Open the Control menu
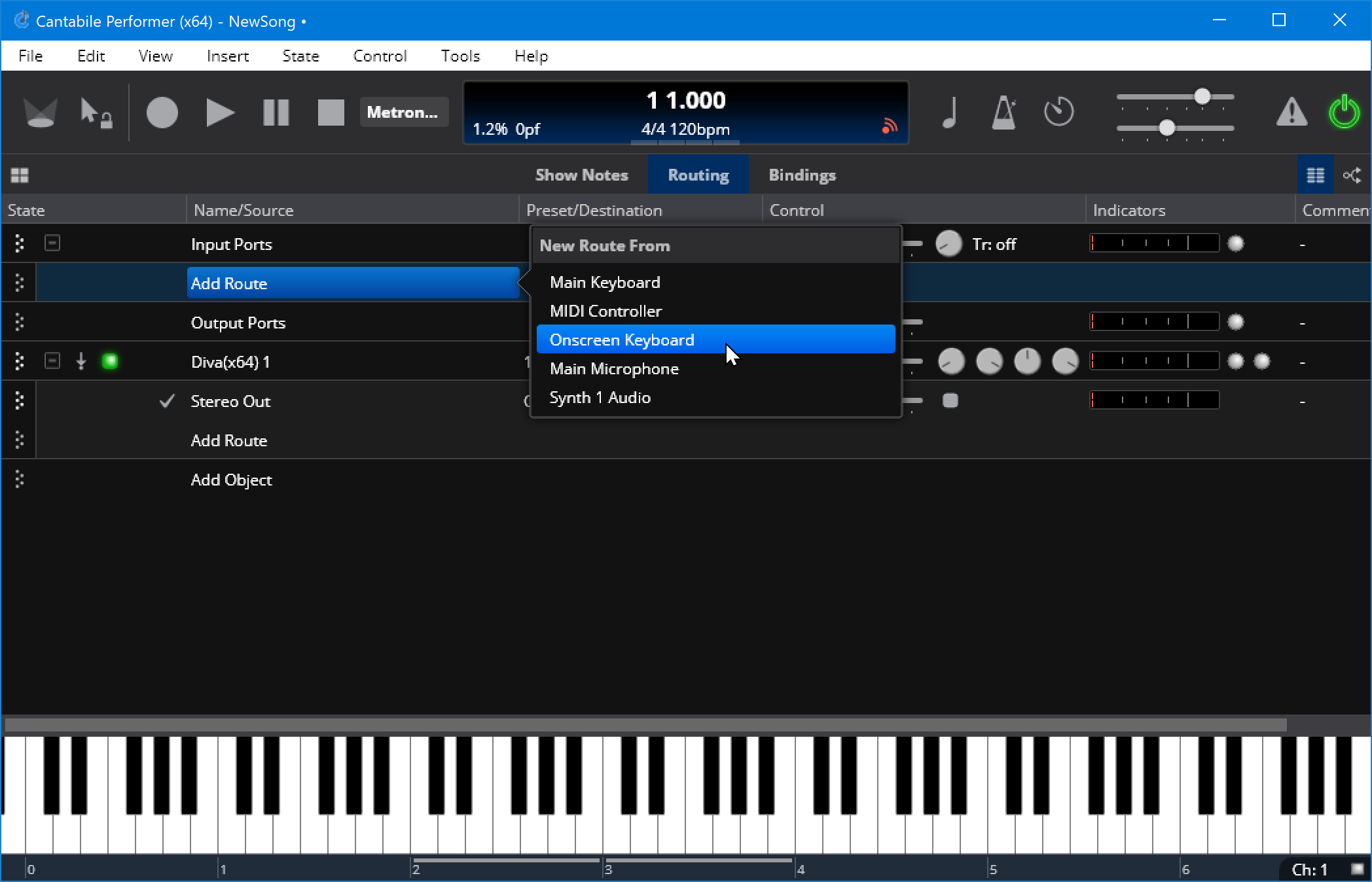Viewport: 1372px width, 882px height. tap(380, 56)
